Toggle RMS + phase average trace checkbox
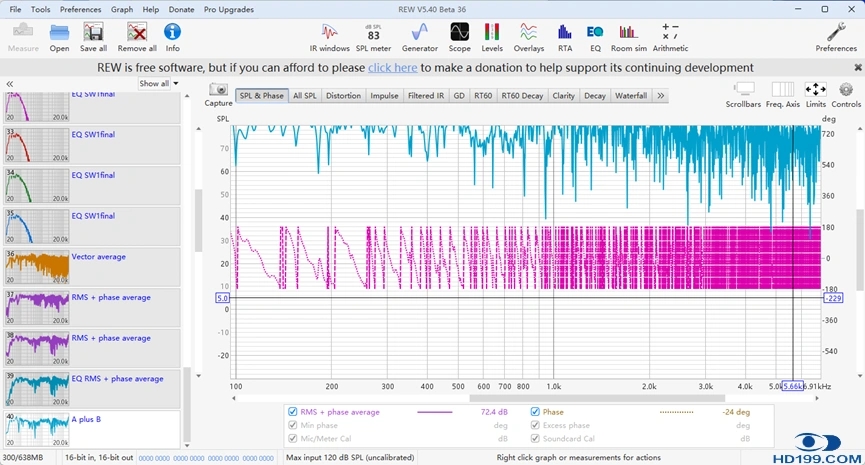The image size is (865, 465). click(292, 412)
